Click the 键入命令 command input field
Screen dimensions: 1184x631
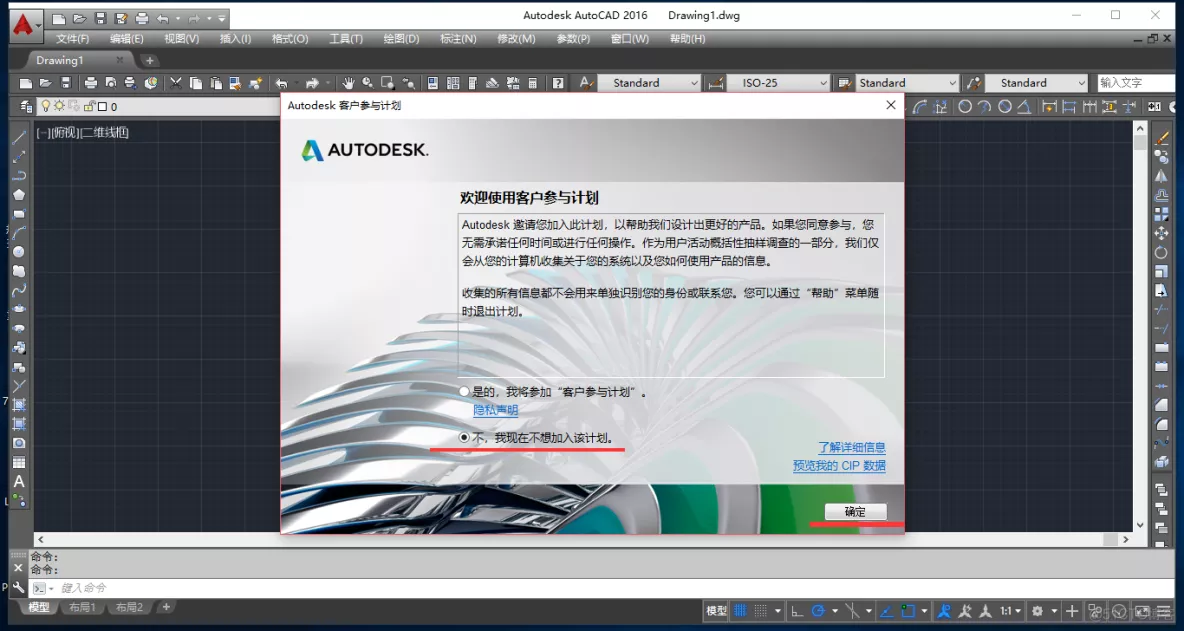[x=604, y=588]
